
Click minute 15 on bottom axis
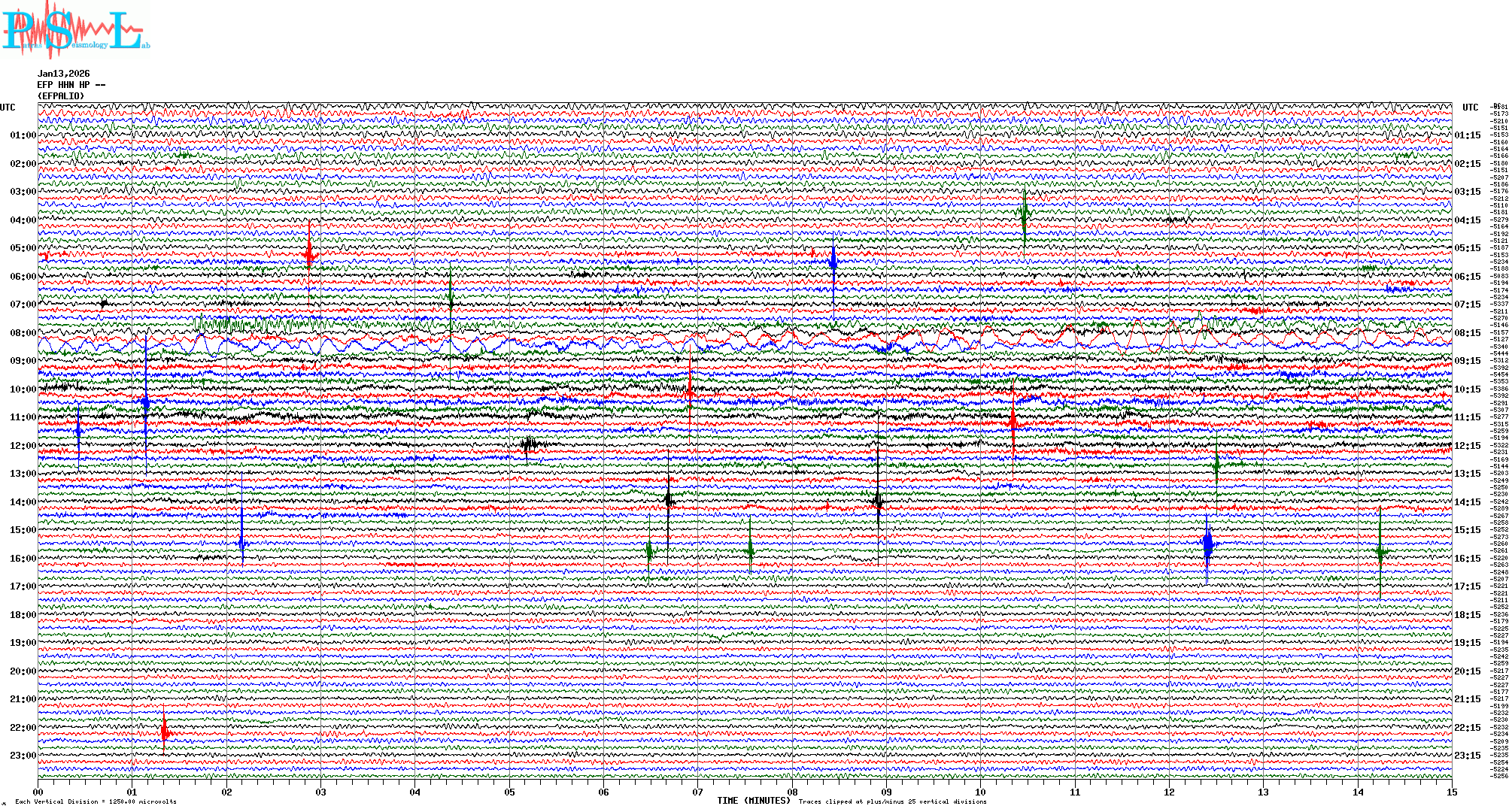(x=1451, y=792)
